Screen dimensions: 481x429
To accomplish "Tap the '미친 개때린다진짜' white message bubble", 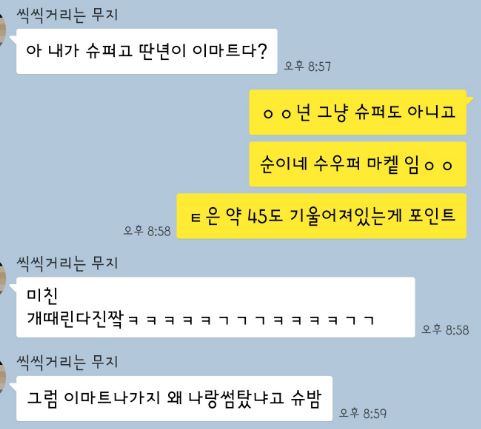I will click(x=215, y=307).
